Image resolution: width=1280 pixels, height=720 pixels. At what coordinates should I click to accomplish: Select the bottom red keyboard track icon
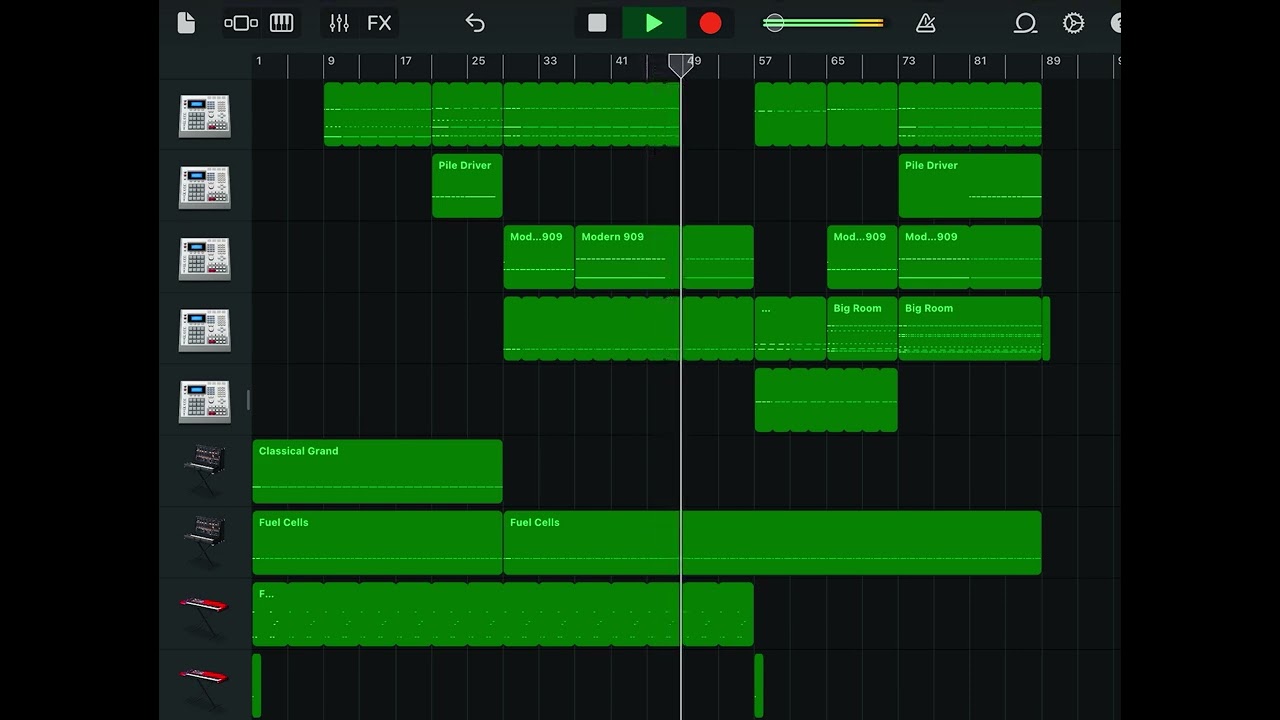point(204,686)
